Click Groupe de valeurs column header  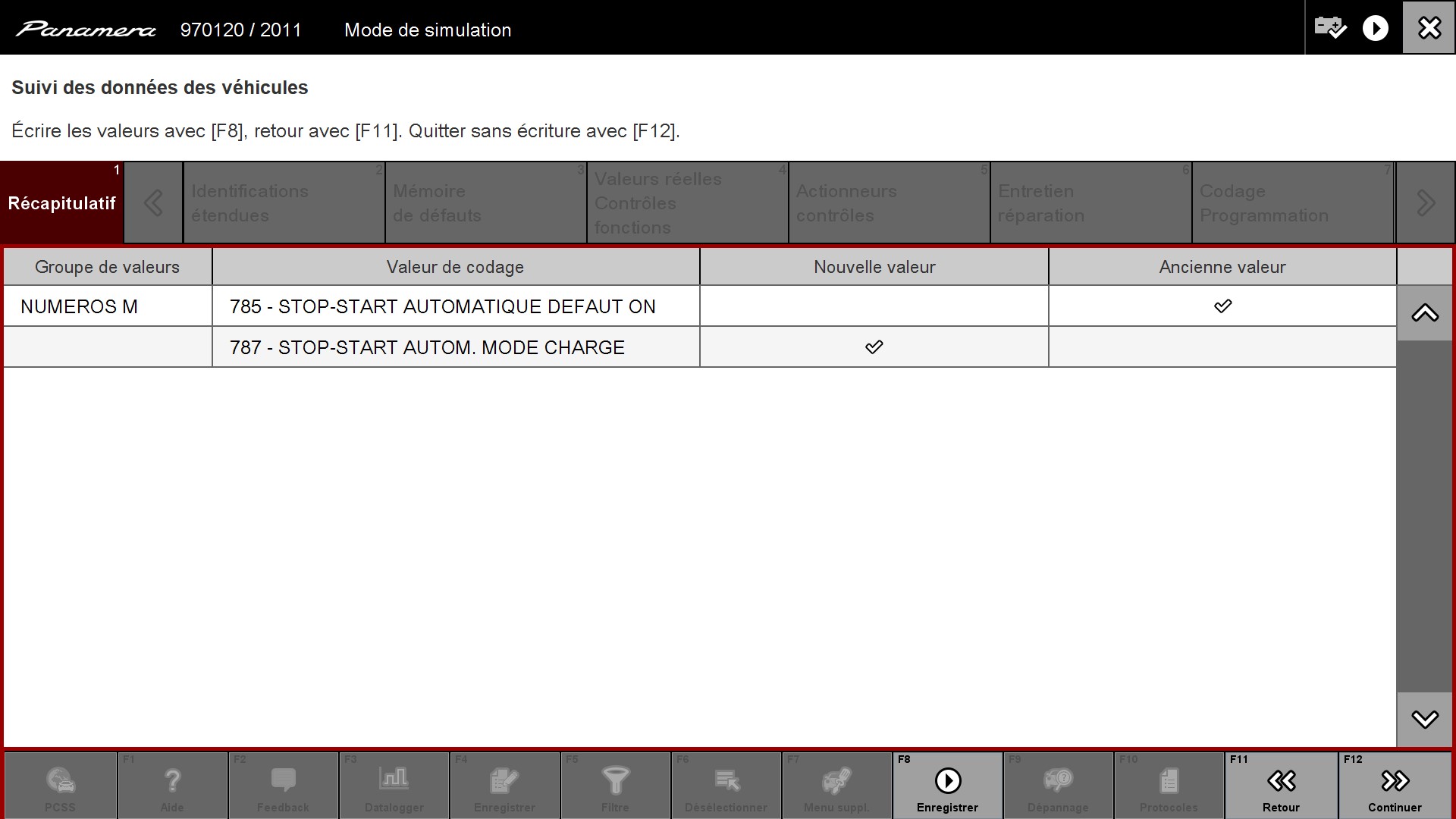(108, 267)
